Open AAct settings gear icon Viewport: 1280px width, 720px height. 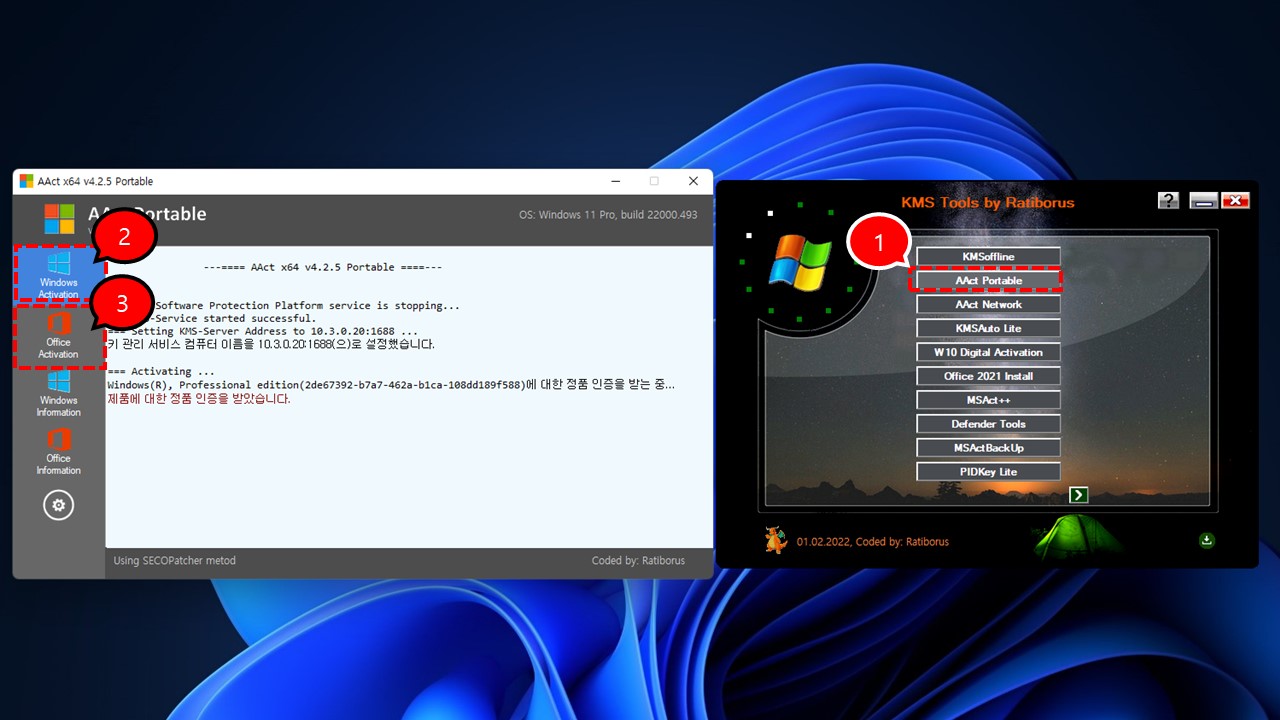58,506
